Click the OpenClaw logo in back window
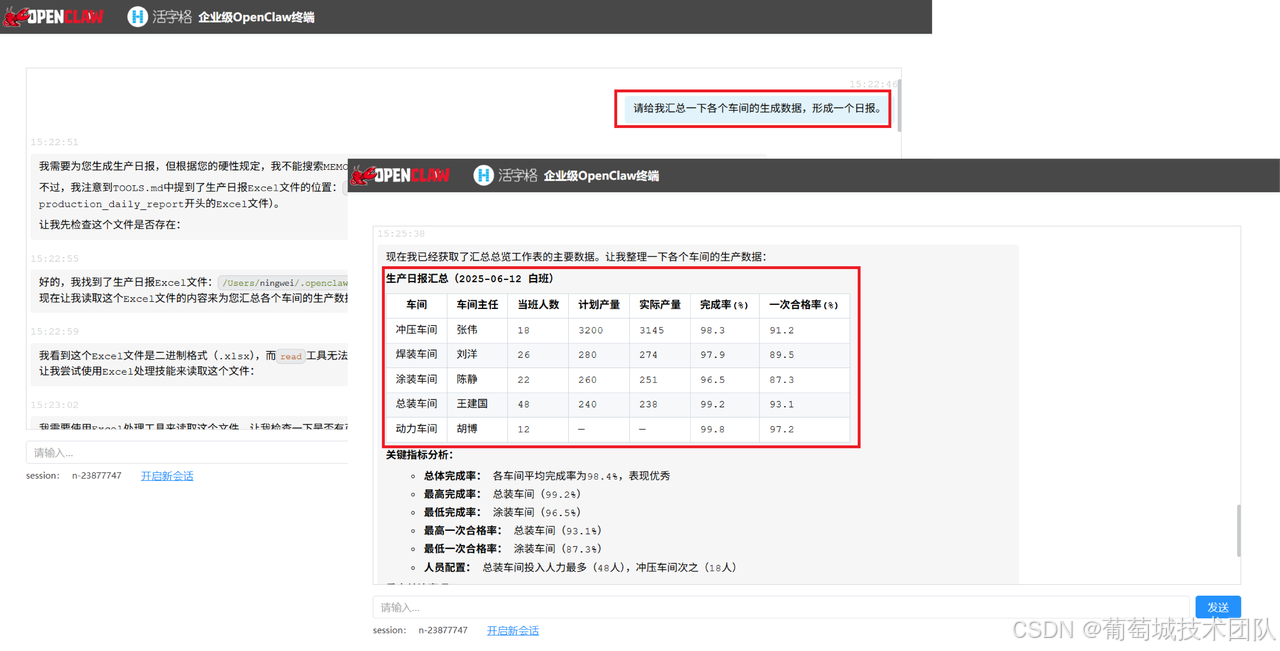The image size is (1280, 651). pos(53,16)
